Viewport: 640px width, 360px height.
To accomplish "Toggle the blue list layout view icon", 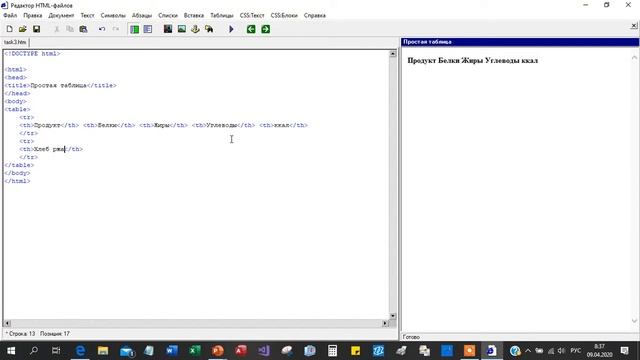I will pos(148,29).
